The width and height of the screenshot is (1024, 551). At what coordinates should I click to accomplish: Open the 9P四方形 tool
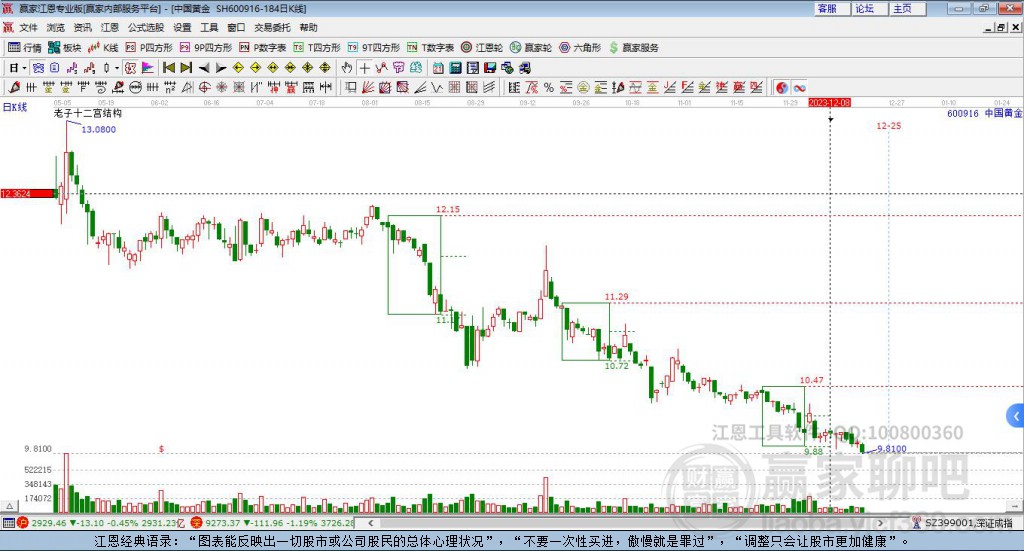click(x=206, y=48)
